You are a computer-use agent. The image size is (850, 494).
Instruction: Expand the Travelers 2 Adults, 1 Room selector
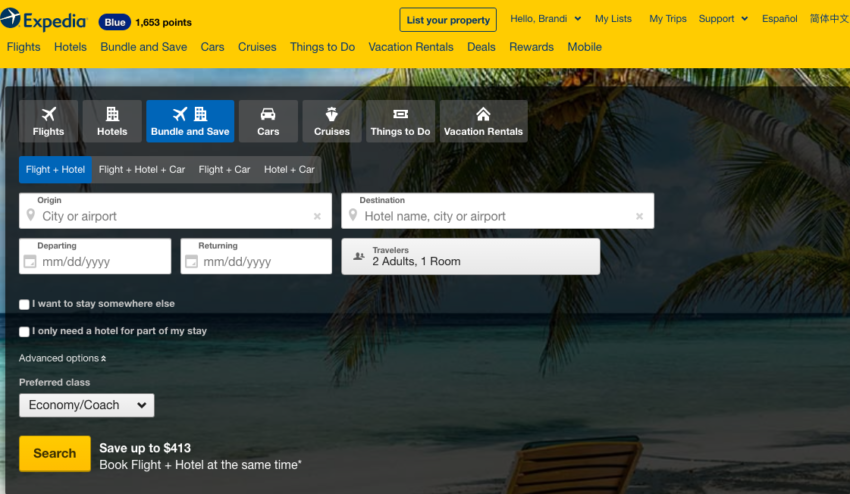tap(470, 256)
